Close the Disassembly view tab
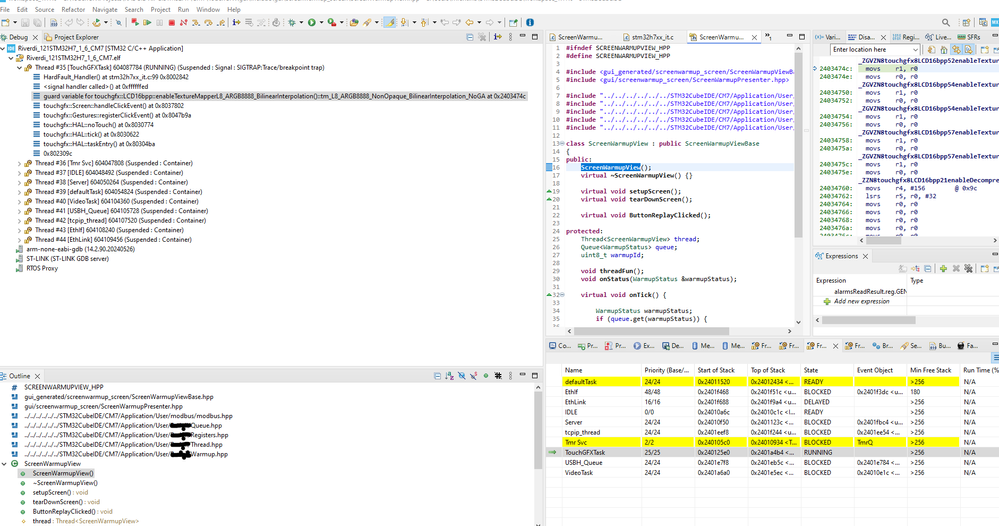Viewport: 999px width, 526px height. point(883,38)
